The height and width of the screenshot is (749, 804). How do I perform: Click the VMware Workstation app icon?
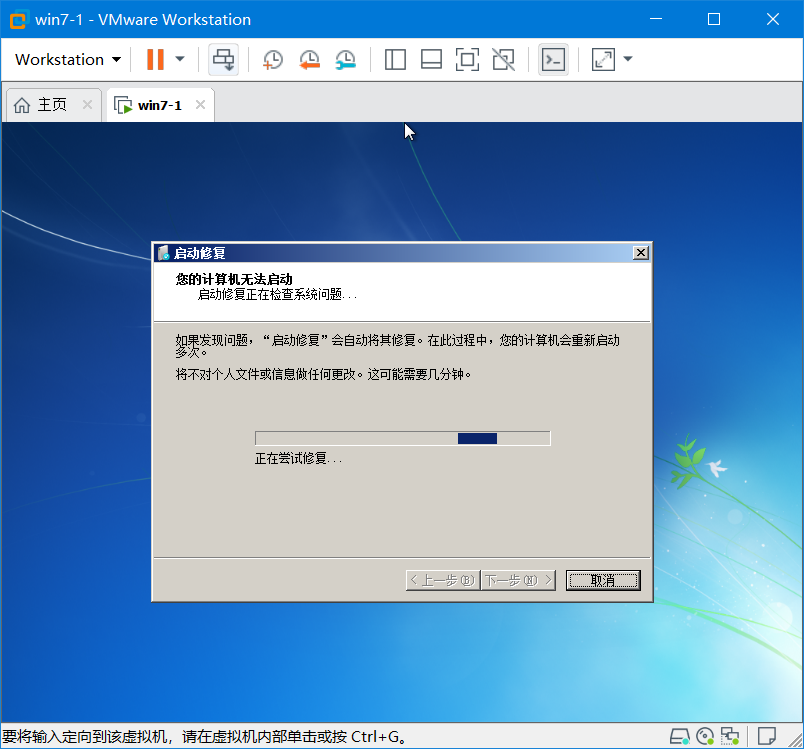(18, 20)
